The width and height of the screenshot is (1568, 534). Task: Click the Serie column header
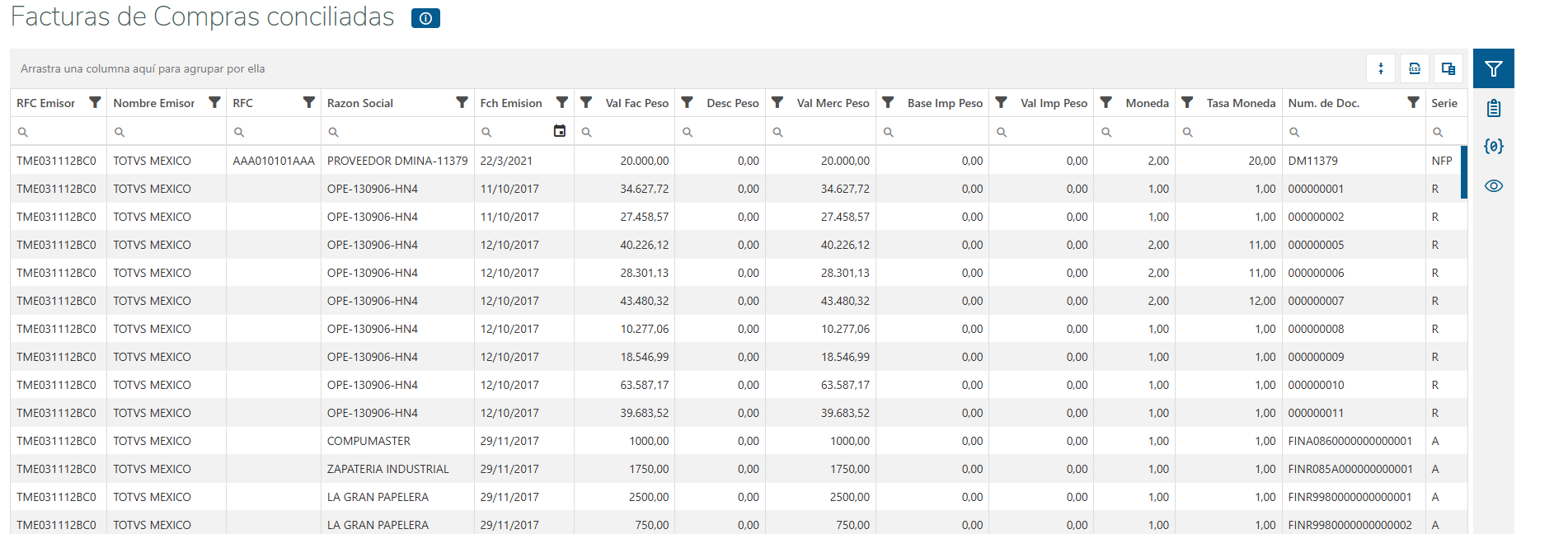[x=1444, y=103]
